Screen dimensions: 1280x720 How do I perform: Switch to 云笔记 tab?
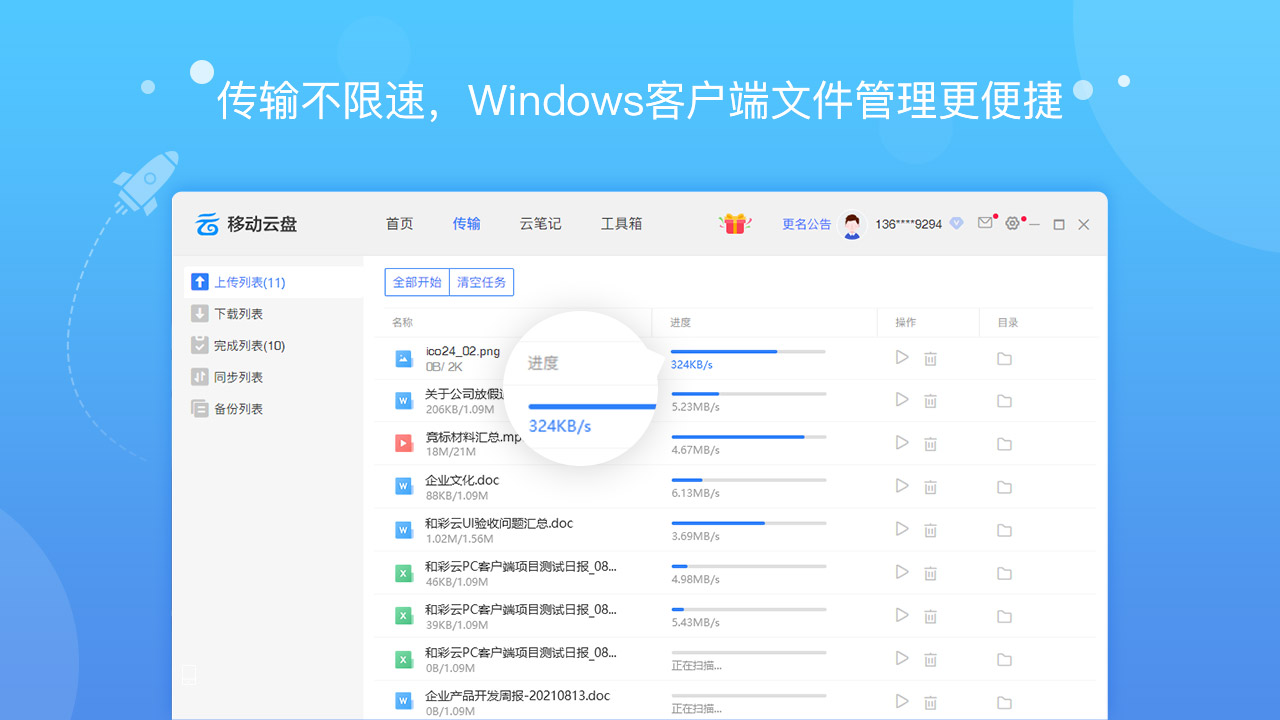click(541, 224)
